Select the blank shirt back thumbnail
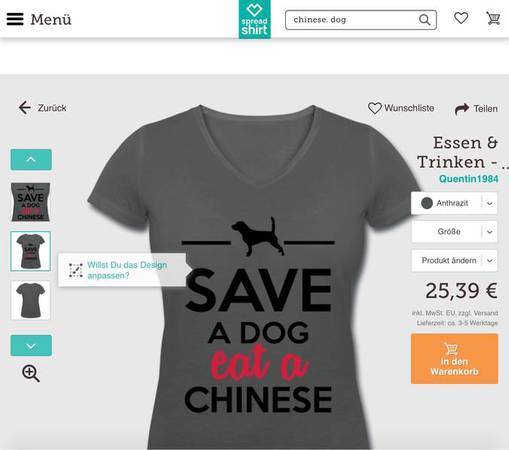The height and width of the screenshot is (450, 509). click(31, 300)
